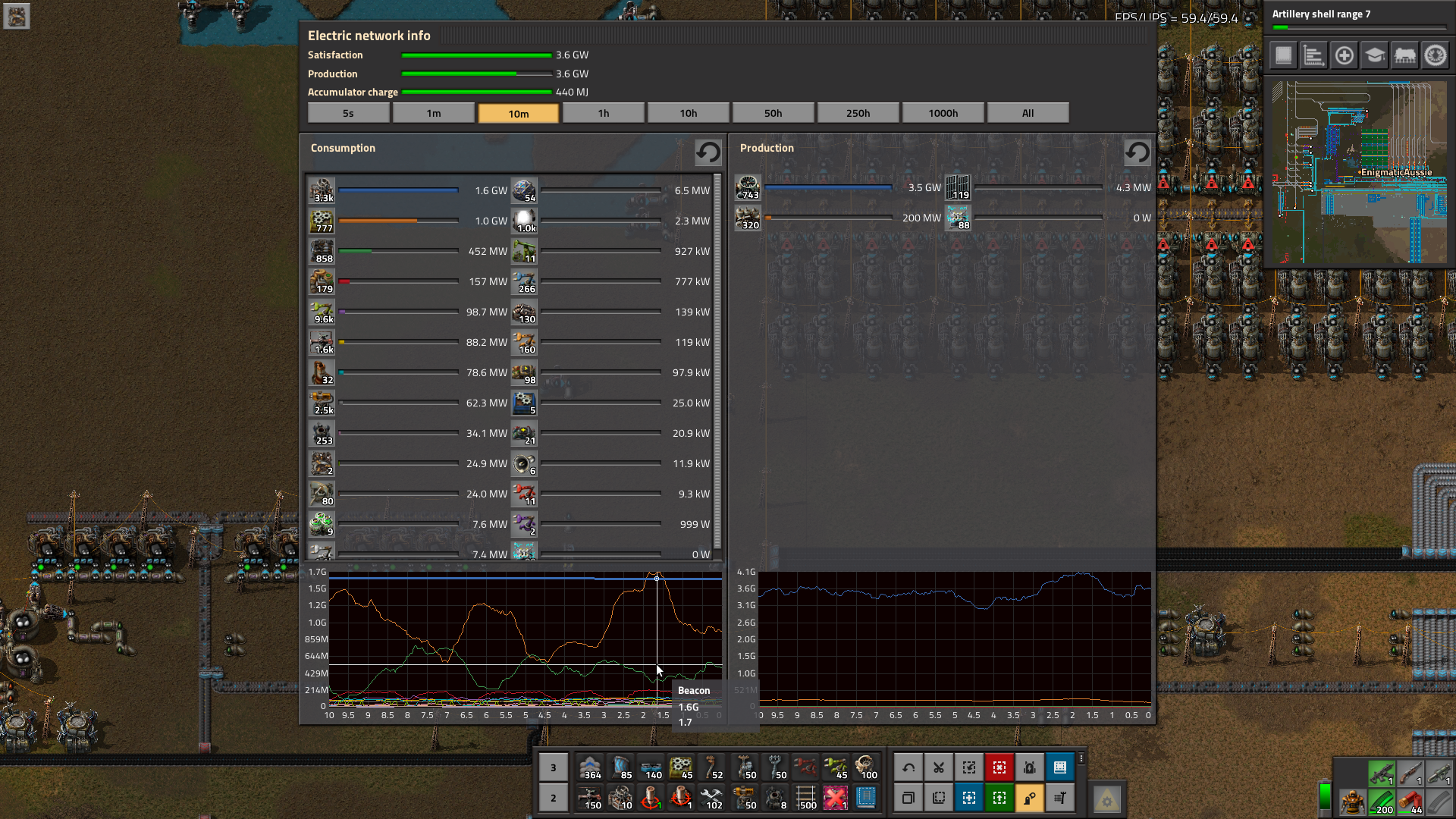Select quickbar row 3 selector

coord(554,767)
